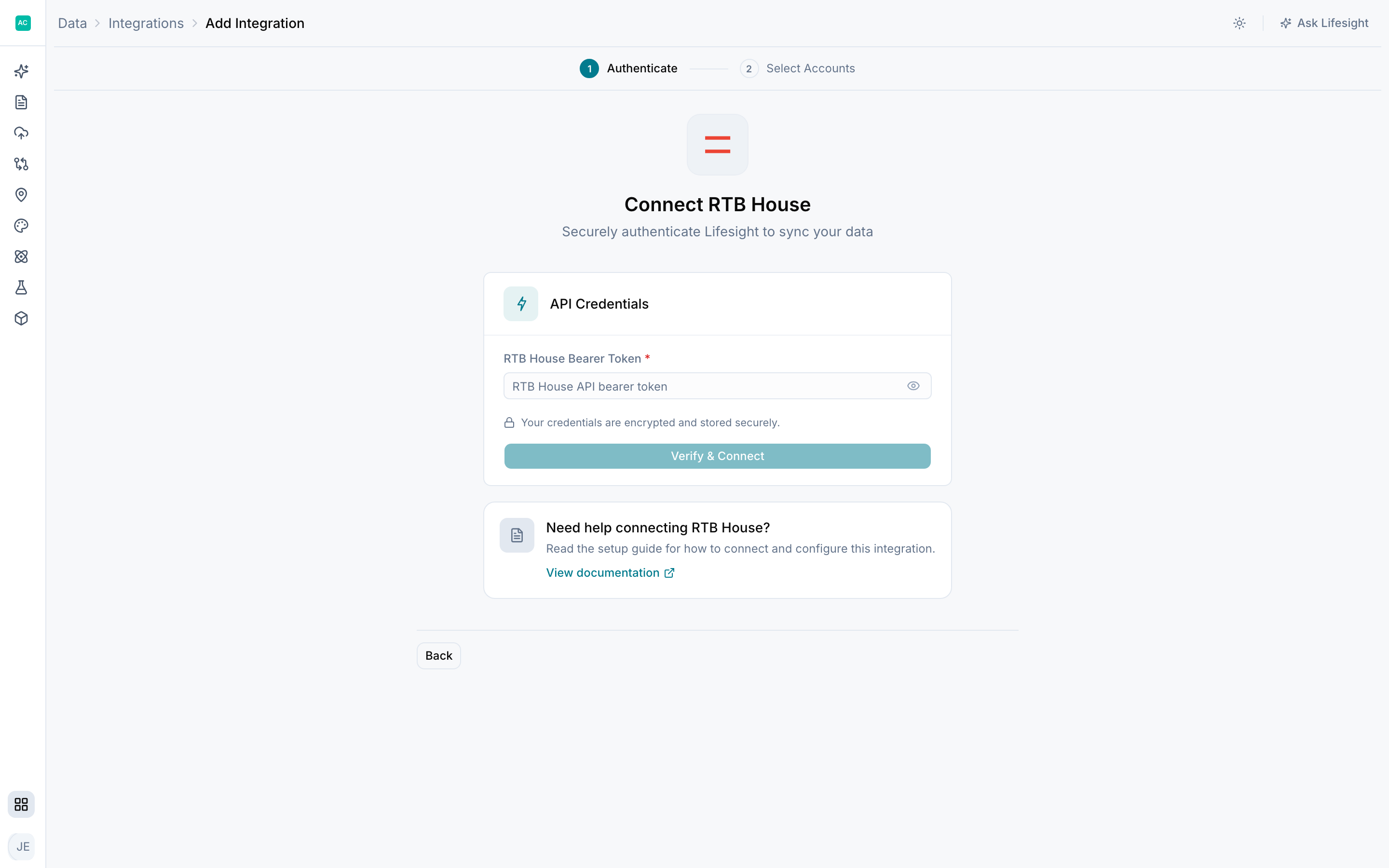Open the atom sidebar icon
1389x868 pixels.
pos(21,257)
